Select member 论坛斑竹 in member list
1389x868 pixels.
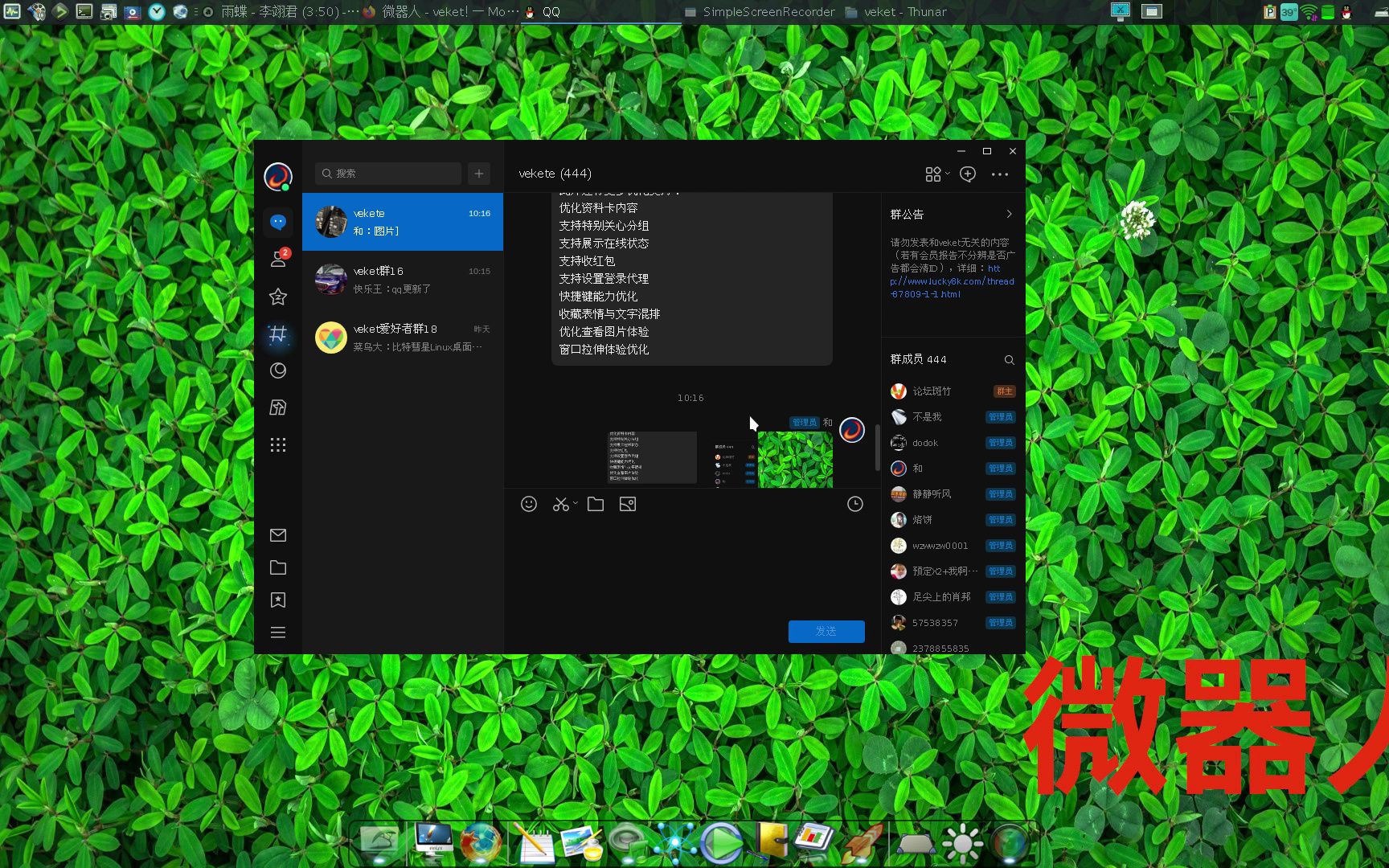pos(953,391)
